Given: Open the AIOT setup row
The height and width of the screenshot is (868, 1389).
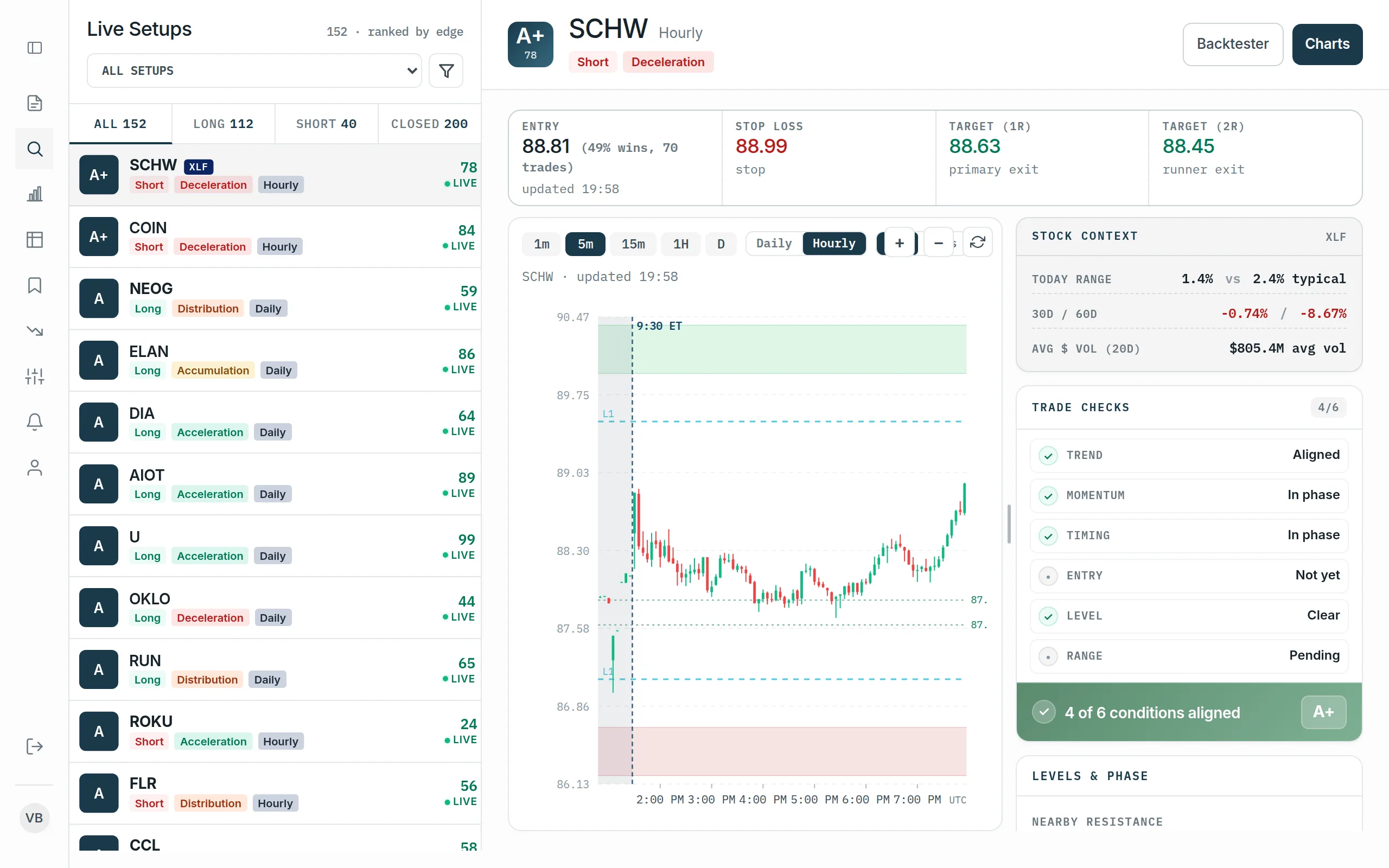Looking at the screenshot, I should coord(275,484).
